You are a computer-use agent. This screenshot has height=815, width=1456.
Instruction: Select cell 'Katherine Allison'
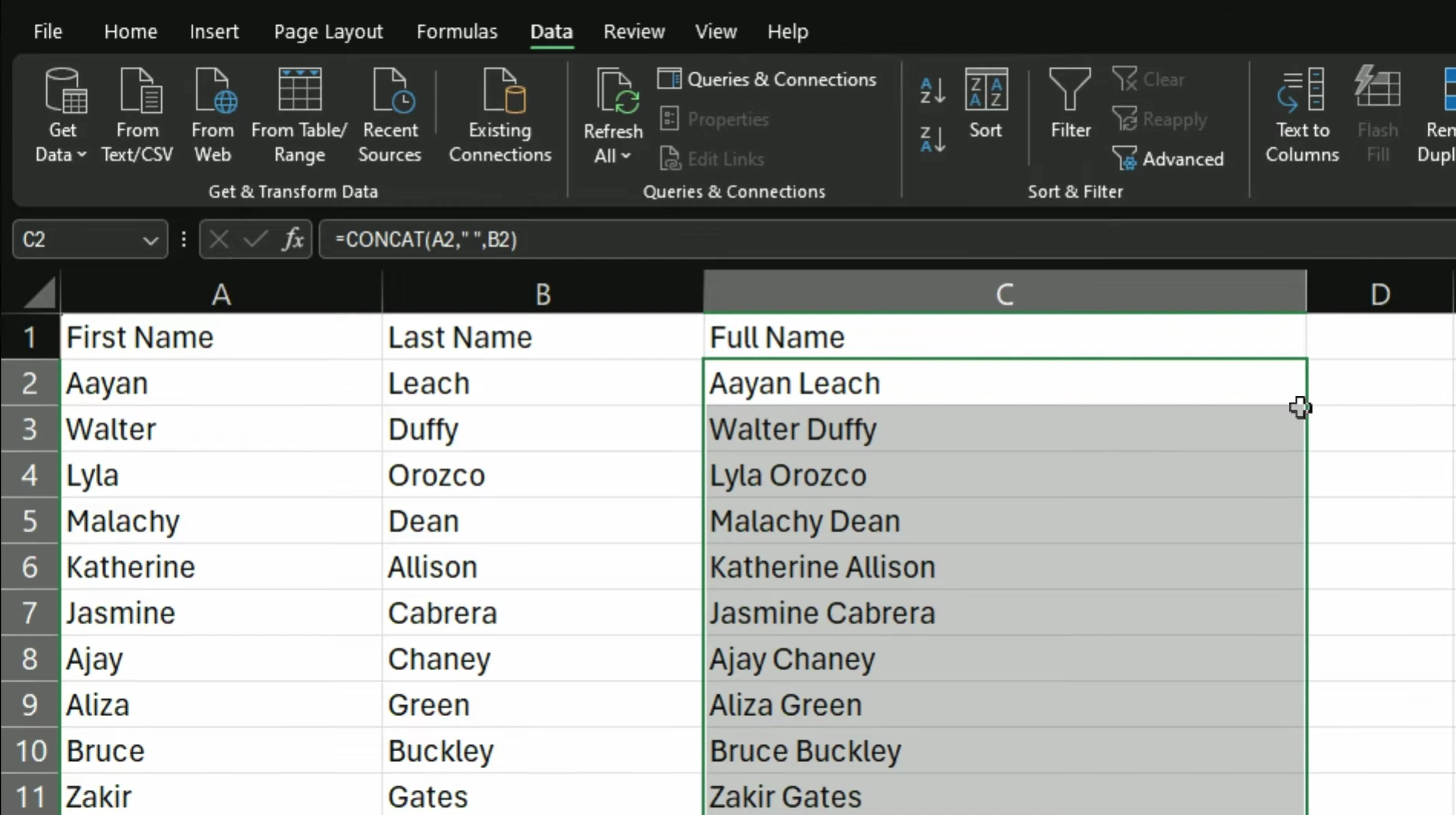1005,567
